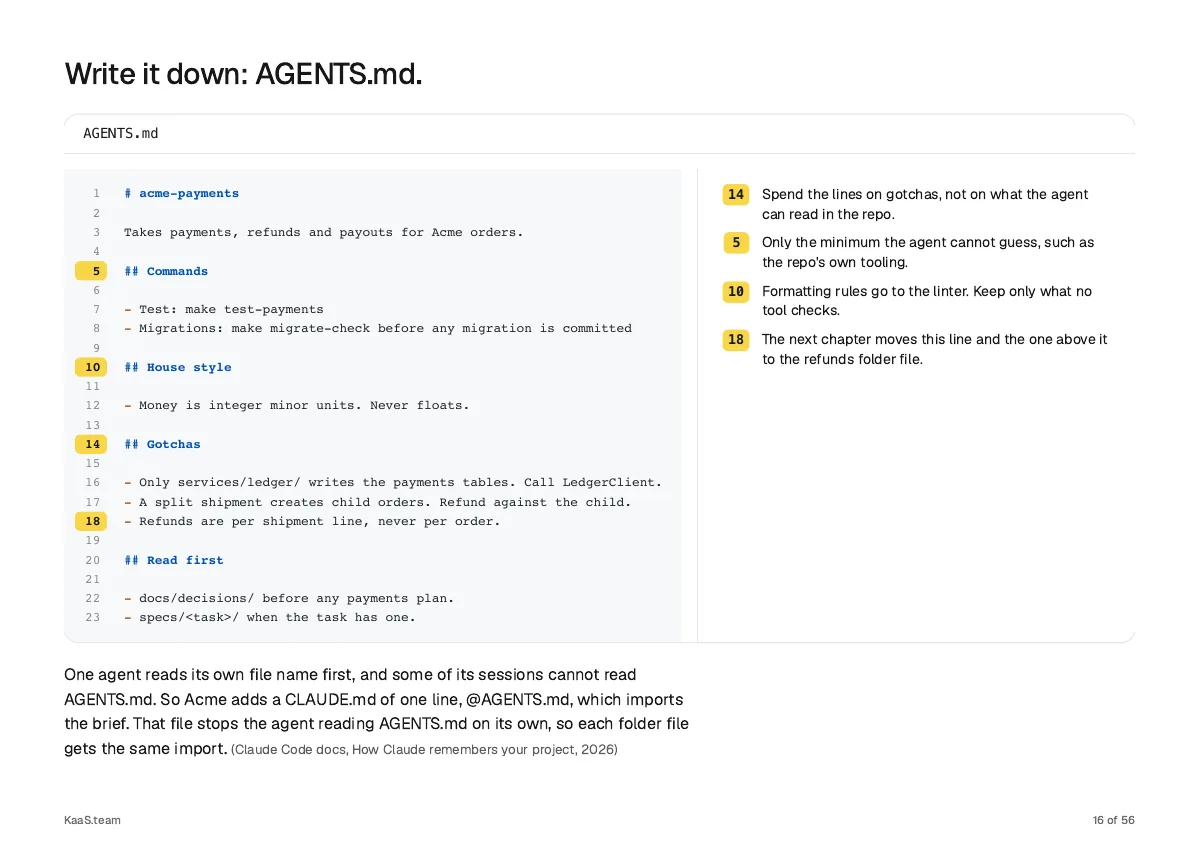Viewport: 1200px width, 849px height.
Task: Select annotation badge 10 beside the linter note
Action: point(736,292)
